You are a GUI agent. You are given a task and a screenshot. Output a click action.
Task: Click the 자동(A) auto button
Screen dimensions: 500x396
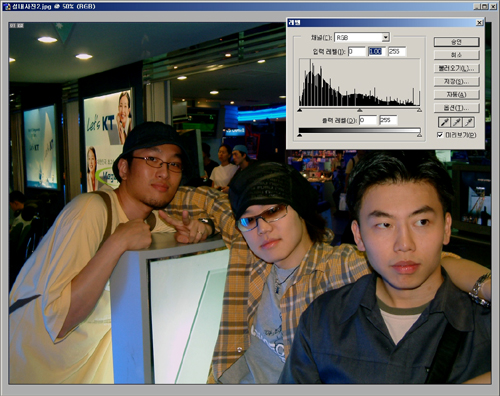click(x=456, y=94)
